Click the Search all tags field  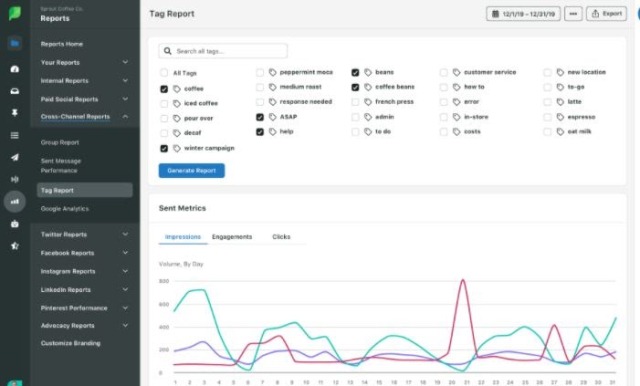(x=223, y=51)
